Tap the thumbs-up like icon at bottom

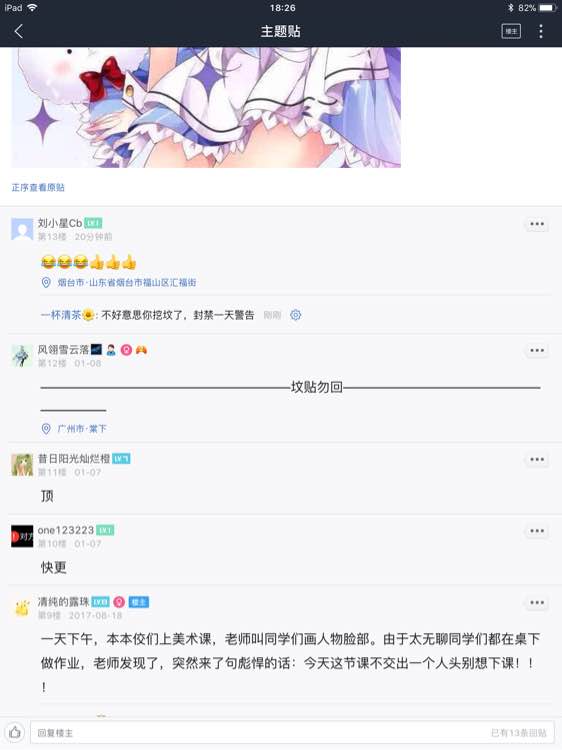point(15,732)
